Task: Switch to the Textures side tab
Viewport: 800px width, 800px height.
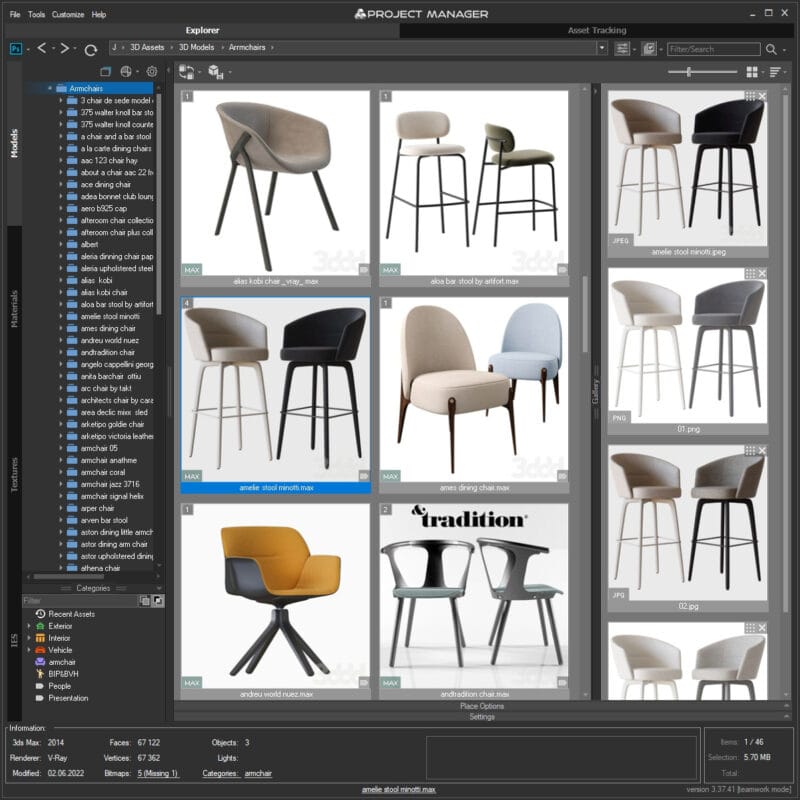Action: point(14,474)
